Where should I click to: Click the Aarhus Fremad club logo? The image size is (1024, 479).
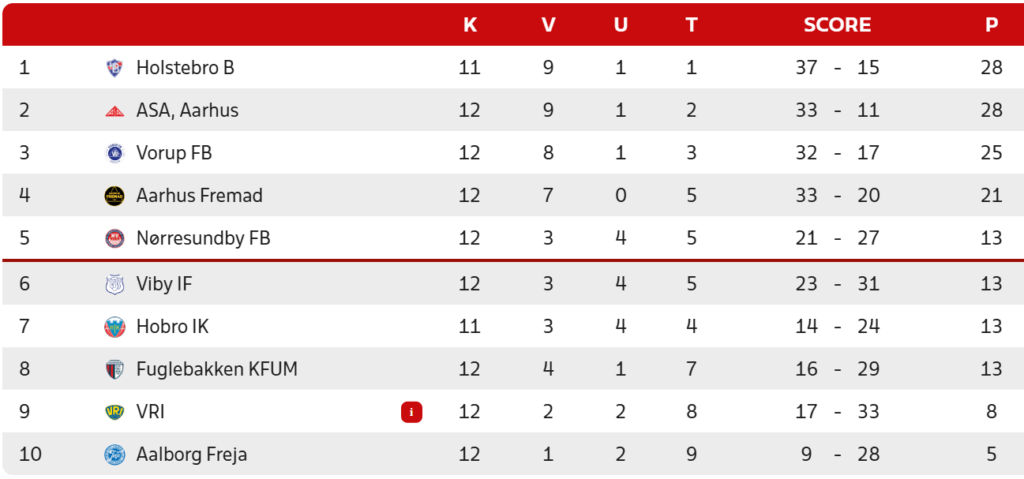coord(114,196)
